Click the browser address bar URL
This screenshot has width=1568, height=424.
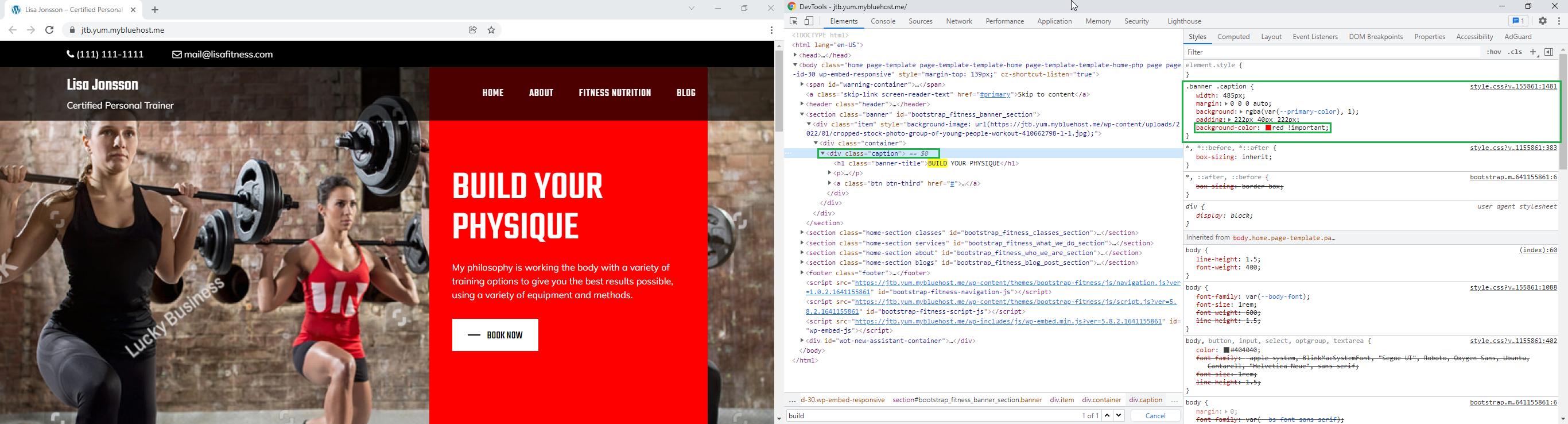123,30
